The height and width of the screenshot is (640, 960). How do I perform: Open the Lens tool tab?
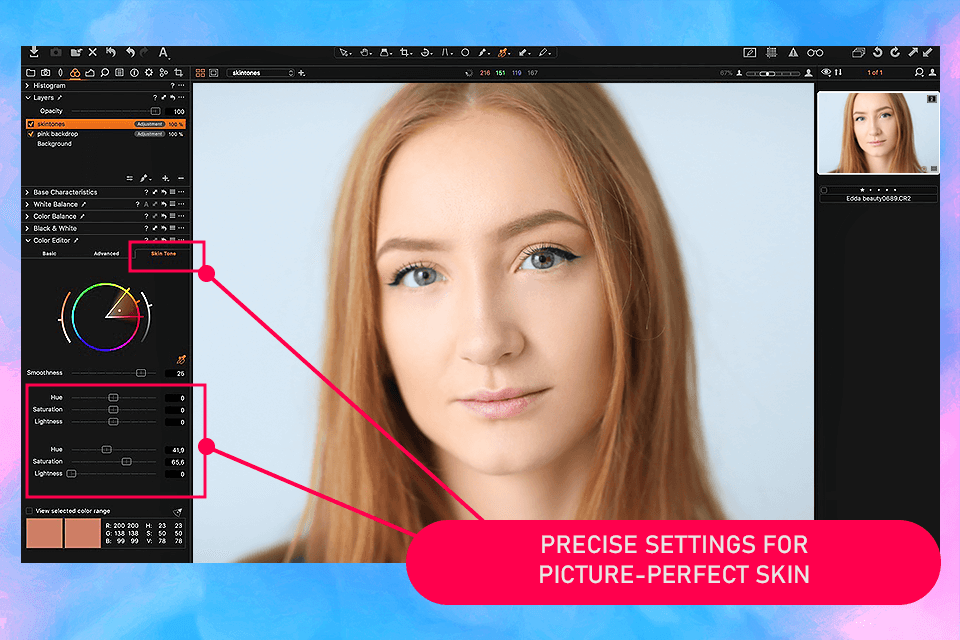tap(60, 73)
